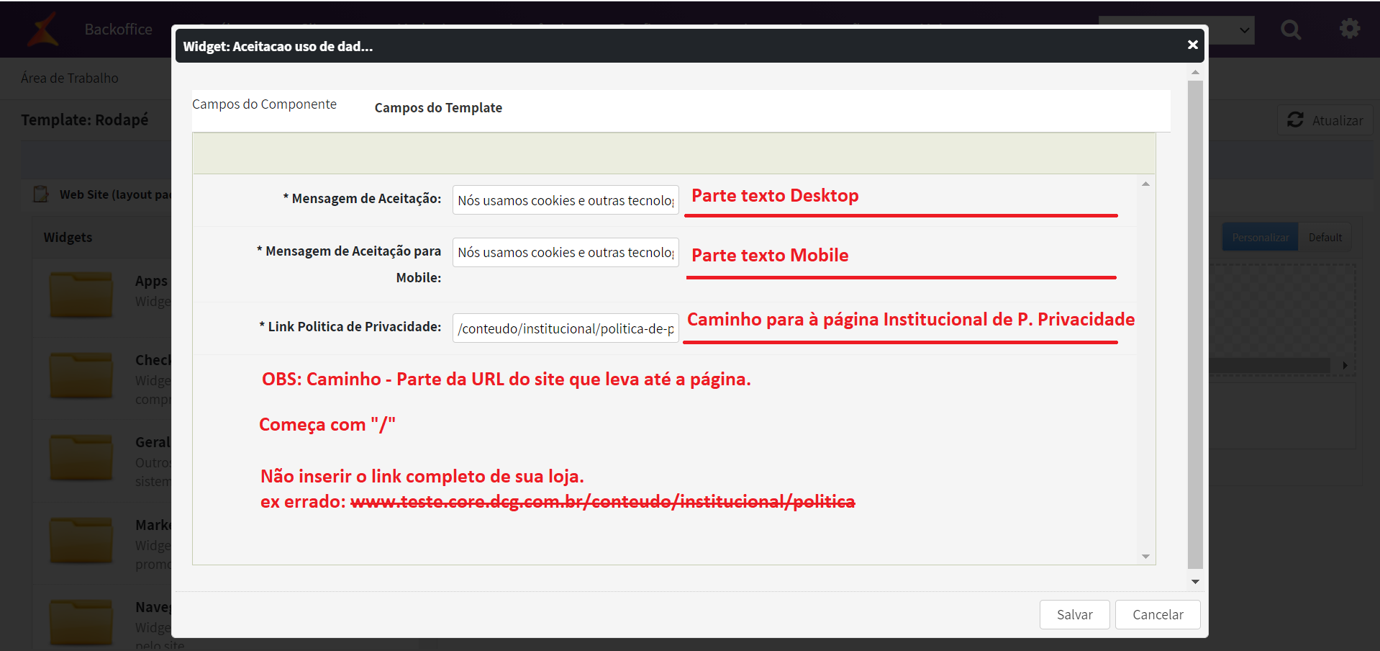Screen dimensions: 1380x651
Task: Click outer dialog scrollbar down arrow
Action: click(1195, 581)
